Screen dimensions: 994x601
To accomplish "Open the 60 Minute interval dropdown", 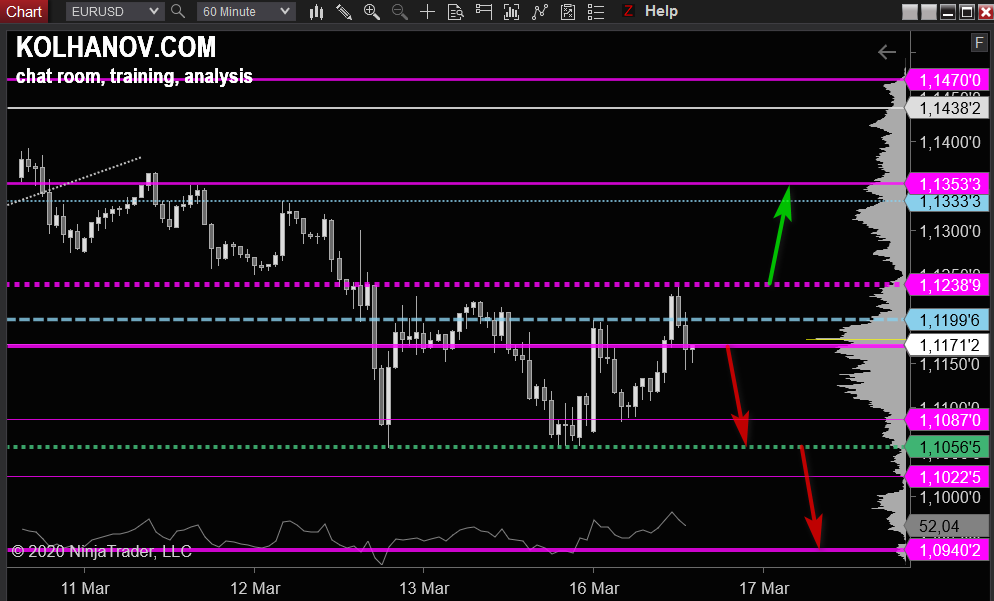I will (245, 11).
